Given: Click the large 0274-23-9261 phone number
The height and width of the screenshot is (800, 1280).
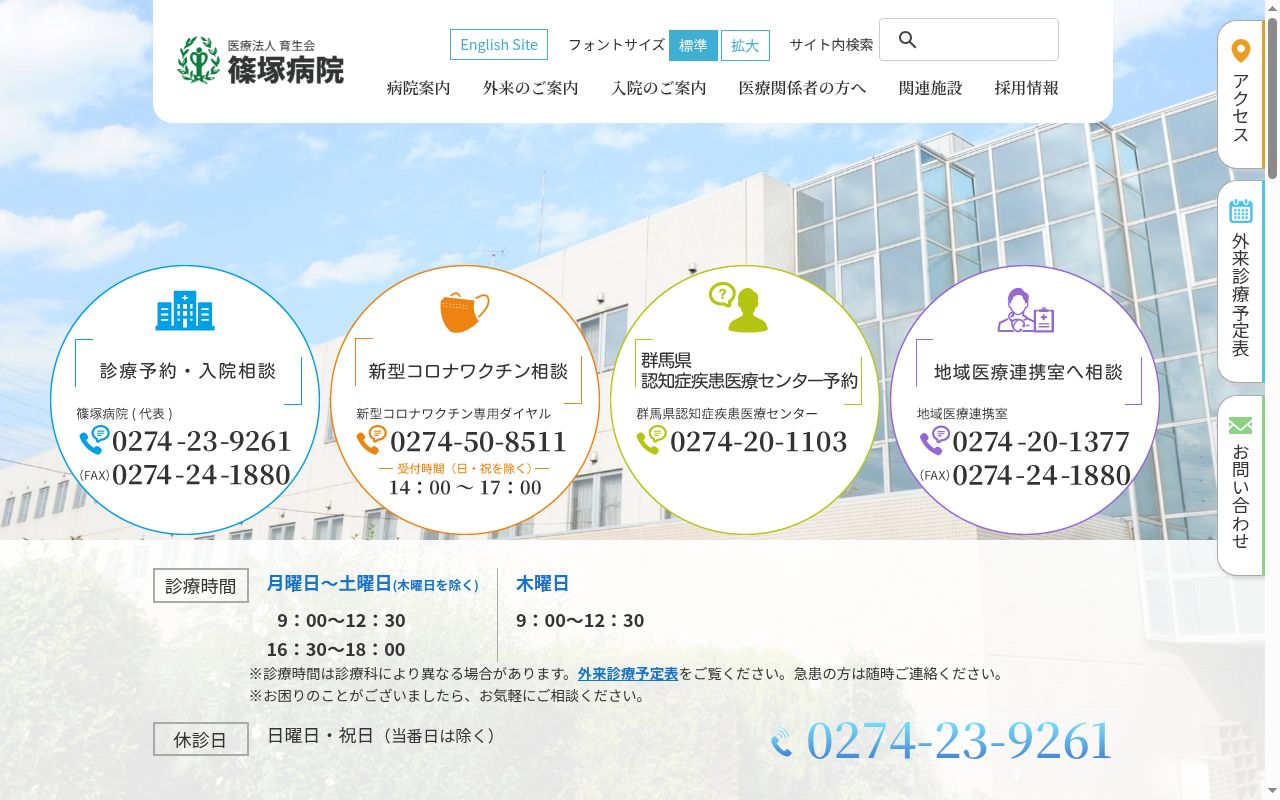Looking at the screenshot, I should (x=960, y=741).
